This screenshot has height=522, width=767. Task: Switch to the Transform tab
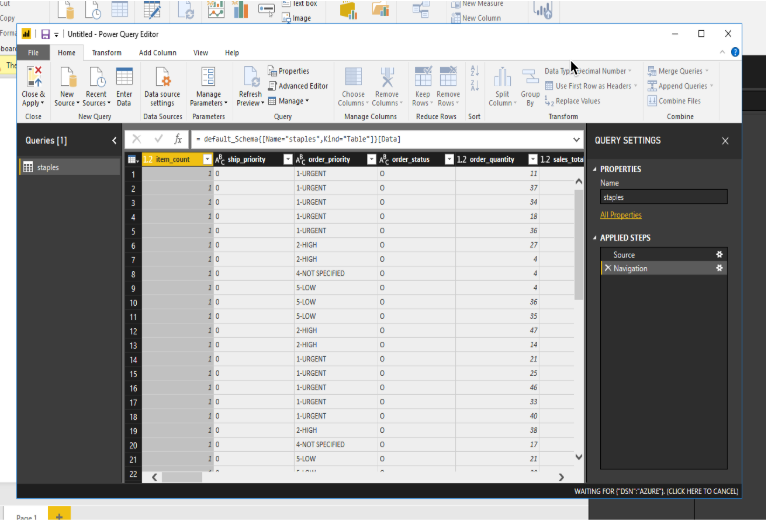[x=107, y=53]
